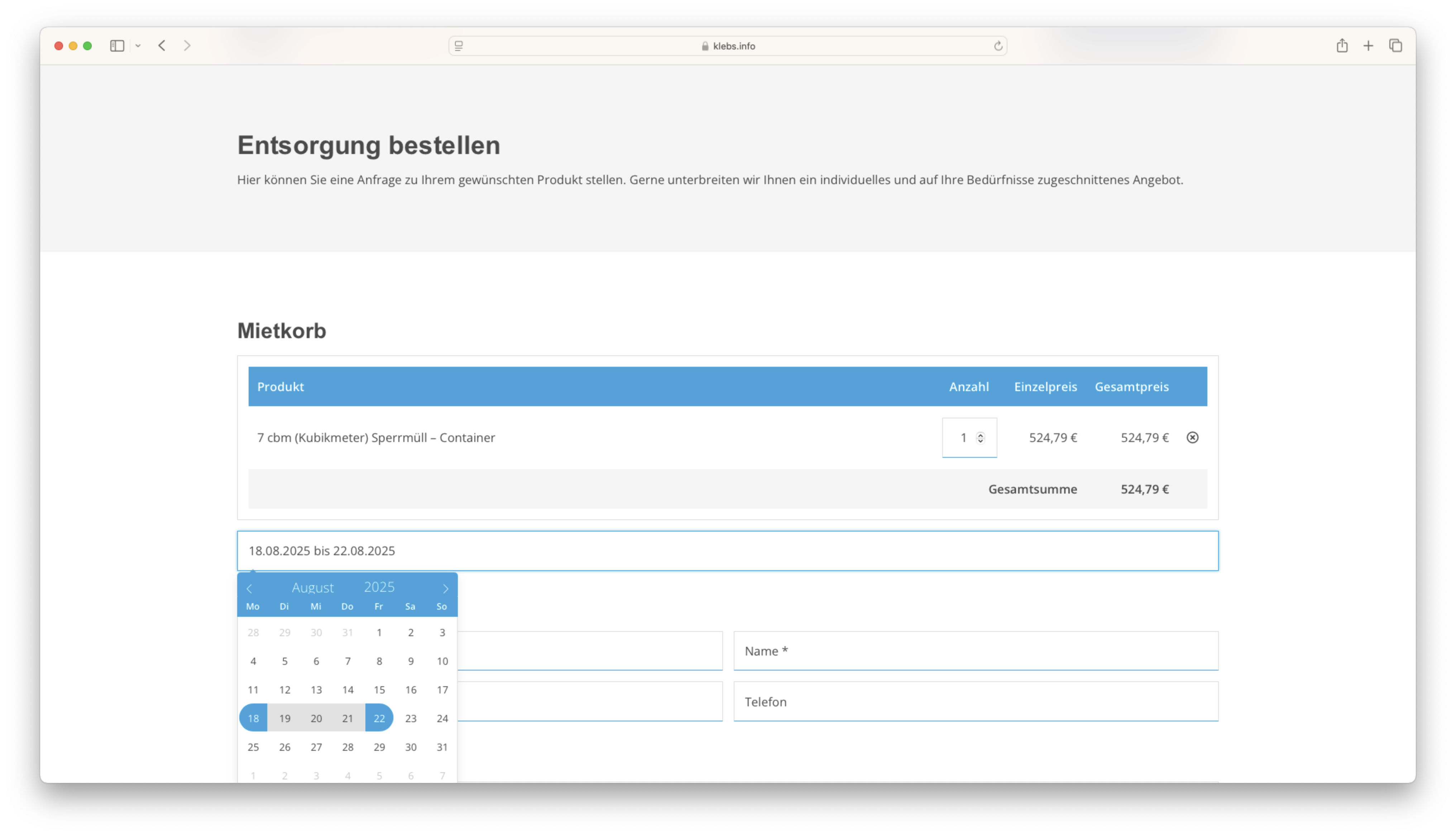Expand the sidebar options dropdown arrow
Screen dimensions: 1456x836
[138, 46]
